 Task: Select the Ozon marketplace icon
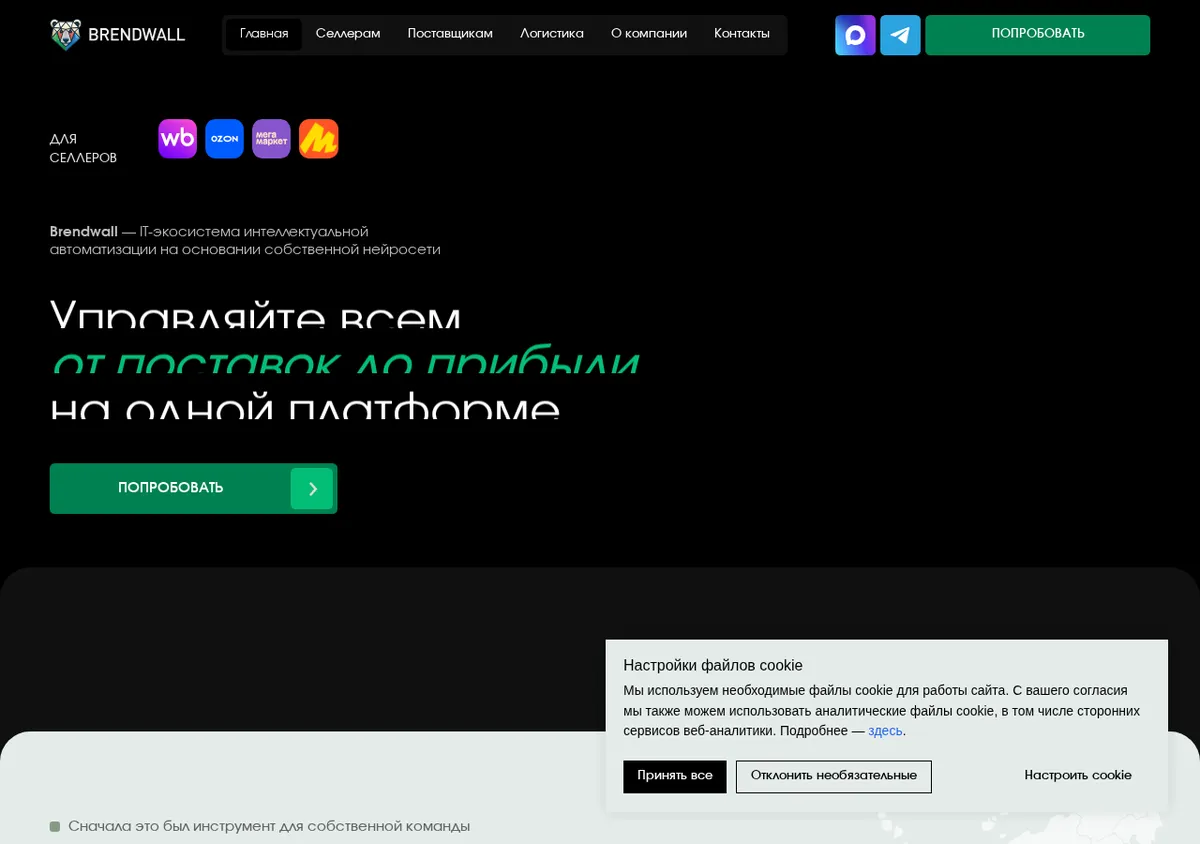click(225, 139)
